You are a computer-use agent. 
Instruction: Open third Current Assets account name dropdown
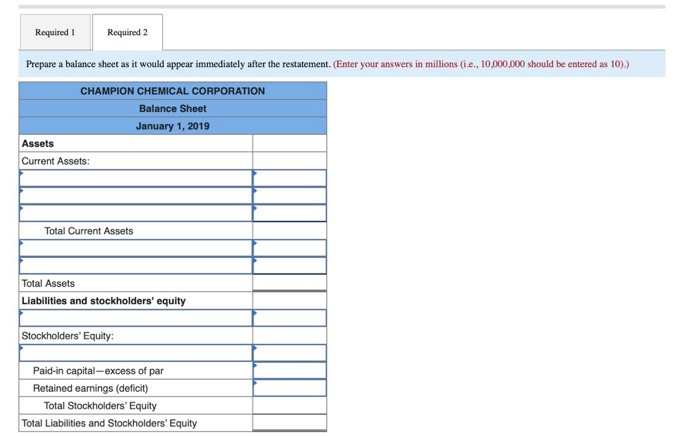(136, 213)
